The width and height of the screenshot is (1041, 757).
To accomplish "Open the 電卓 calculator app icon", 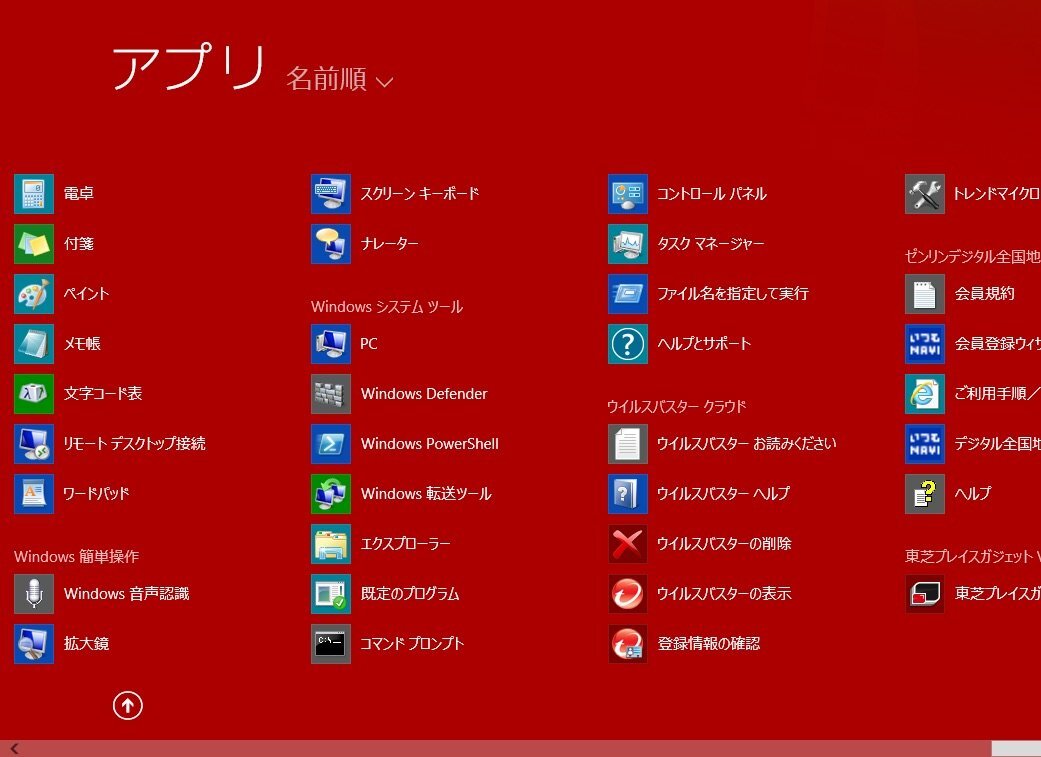I will point(34,194).
